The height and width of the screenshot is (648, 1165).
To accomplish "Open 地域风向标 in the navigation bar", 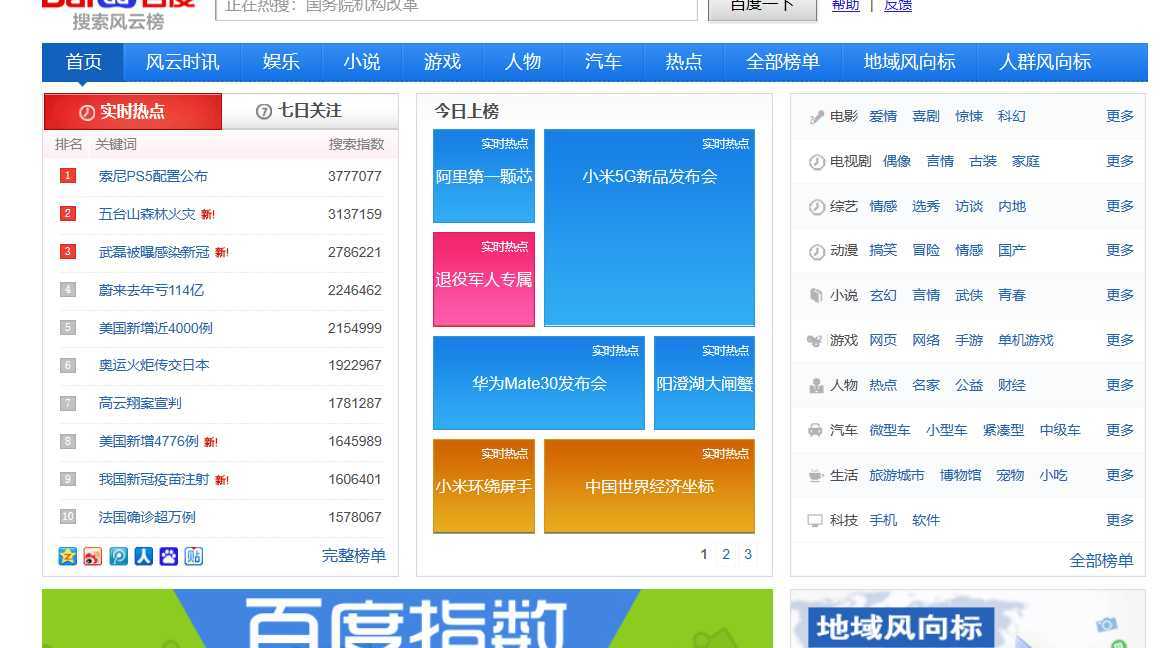I will (909, 62).
